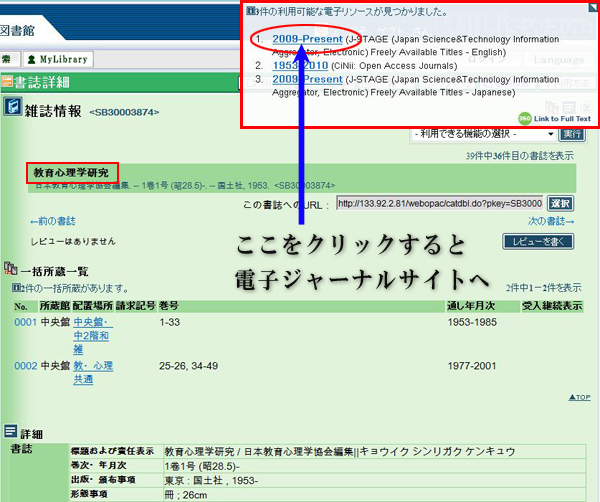This screenshot has height=502, width=600.
Task: Open holding number 0001
Action: click(25, 322)
